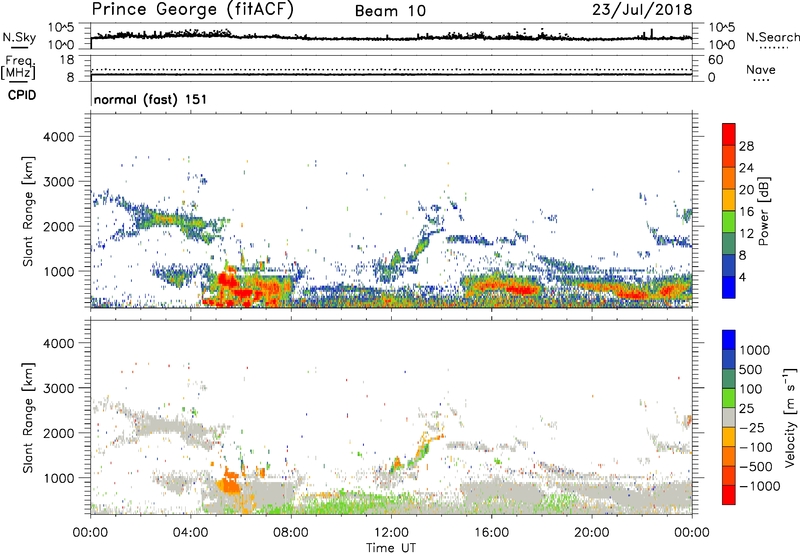Click the '4000' tick of the power panel
The image size is (800, 554).
(58, 137)
